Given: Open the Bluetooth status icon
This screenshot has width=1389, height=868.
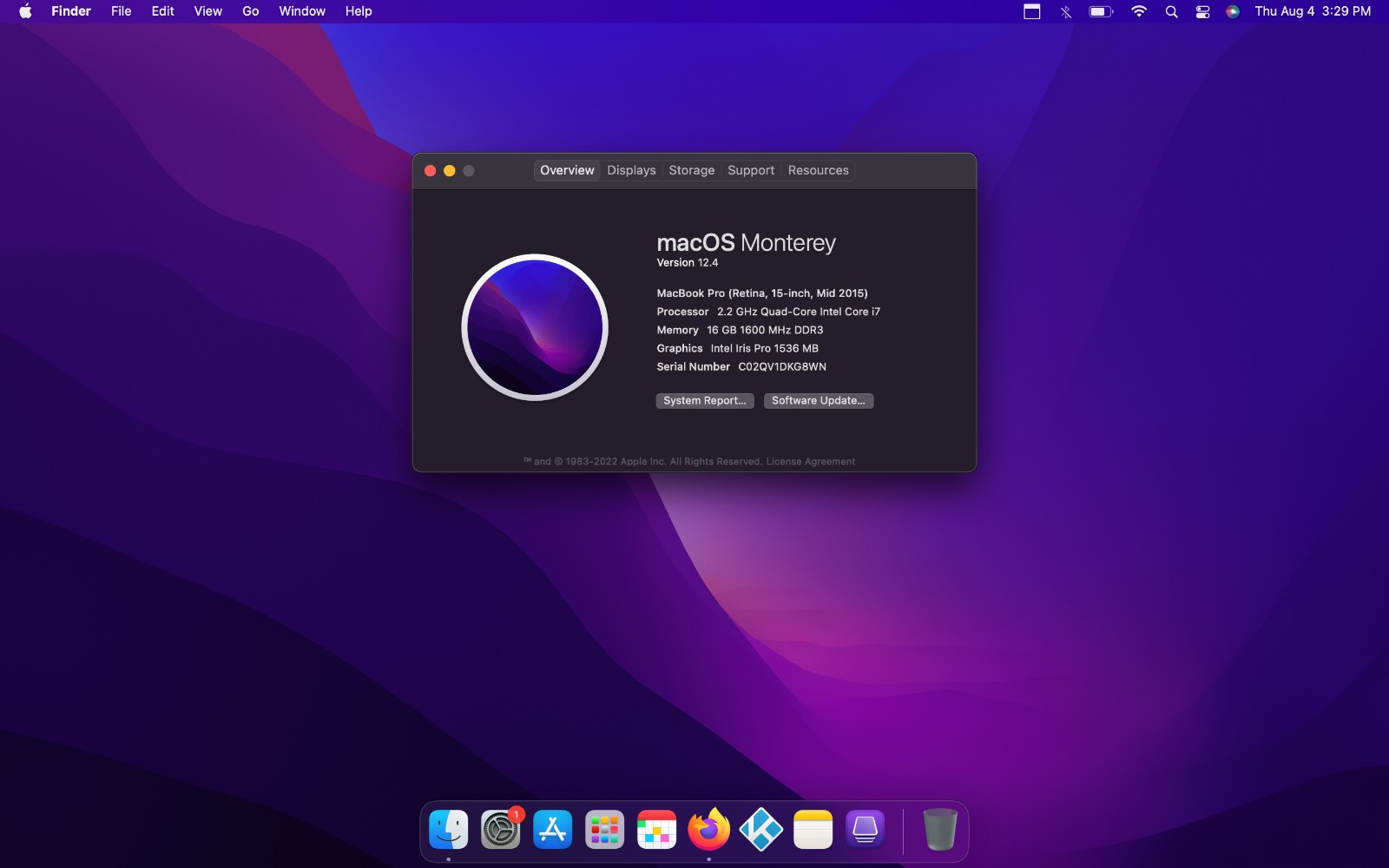Looking at the screenshot, I should tap(1066, 11).
